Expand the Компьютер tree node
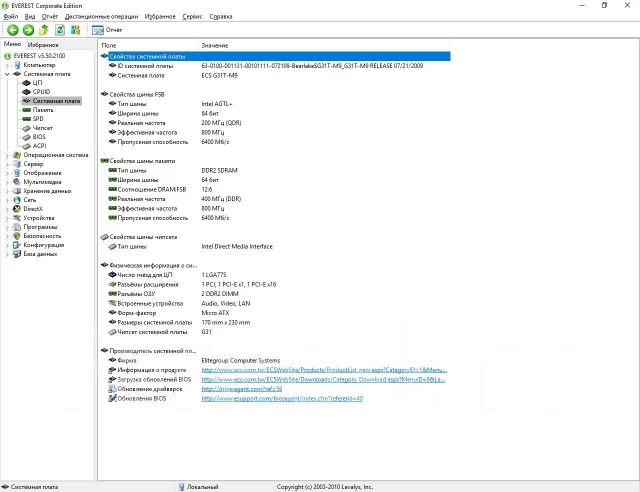 (x=7, y=65)
